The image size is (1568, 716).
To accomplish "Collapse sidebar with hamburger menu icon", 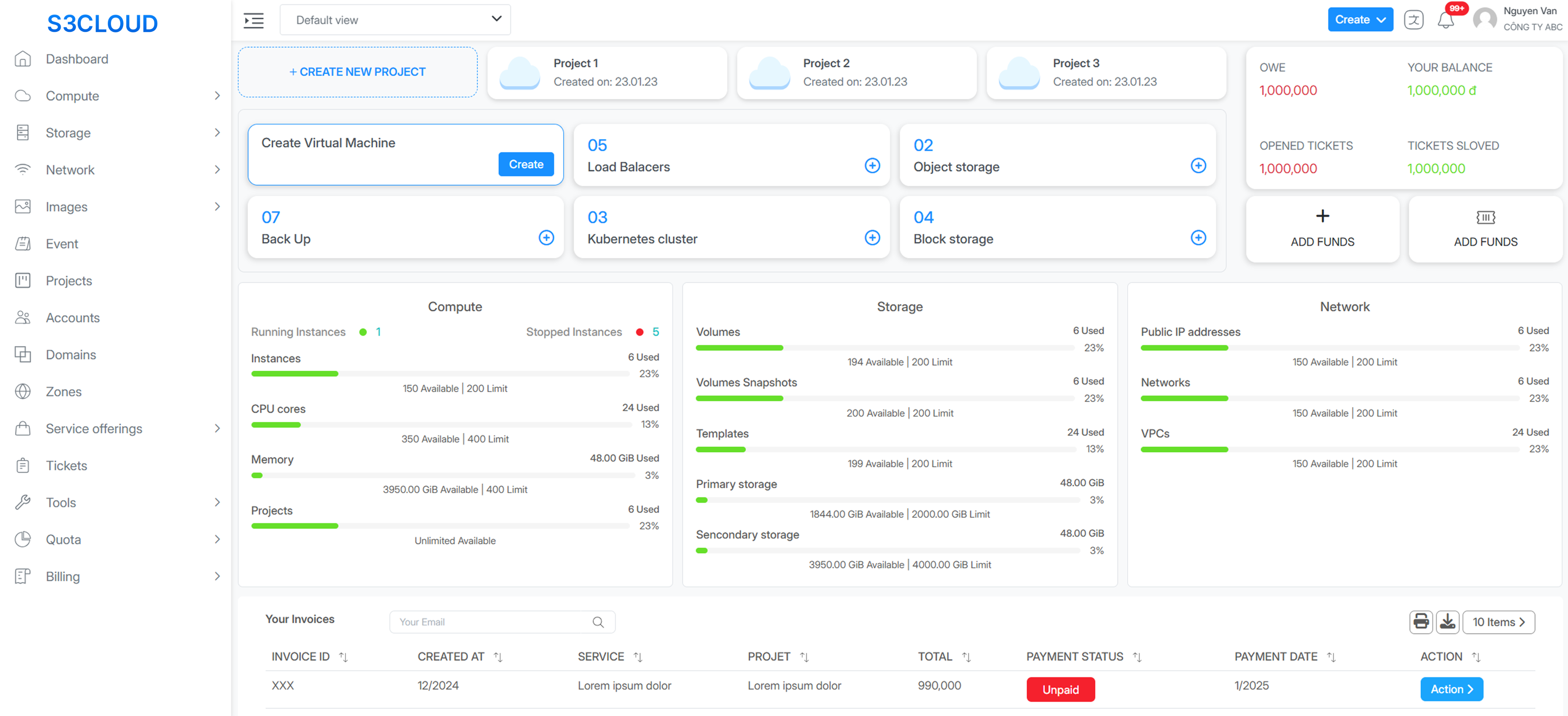I will click(x=254, y=21).
